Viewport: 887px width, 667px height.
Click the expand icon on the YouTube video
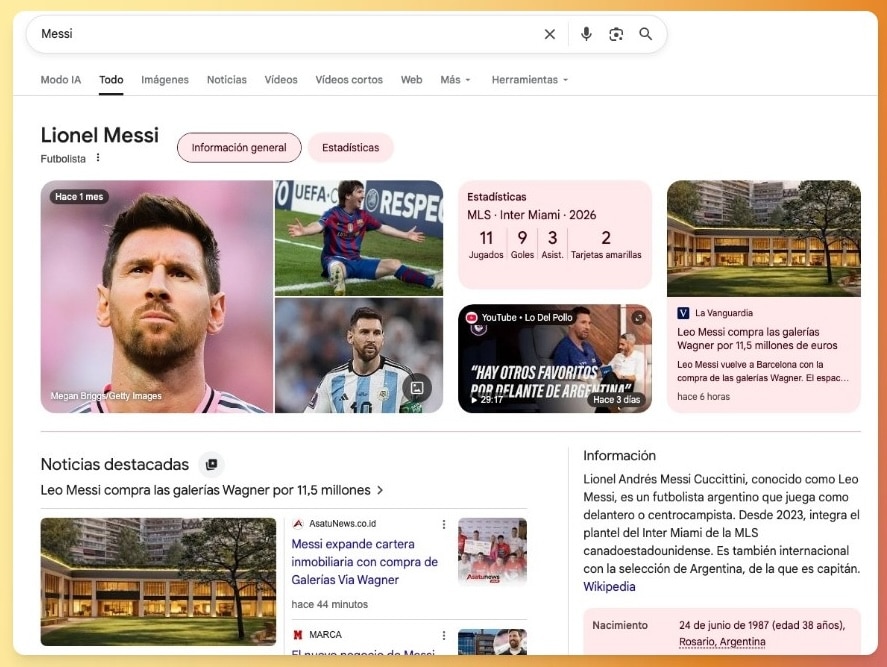(x=638, y=318)
